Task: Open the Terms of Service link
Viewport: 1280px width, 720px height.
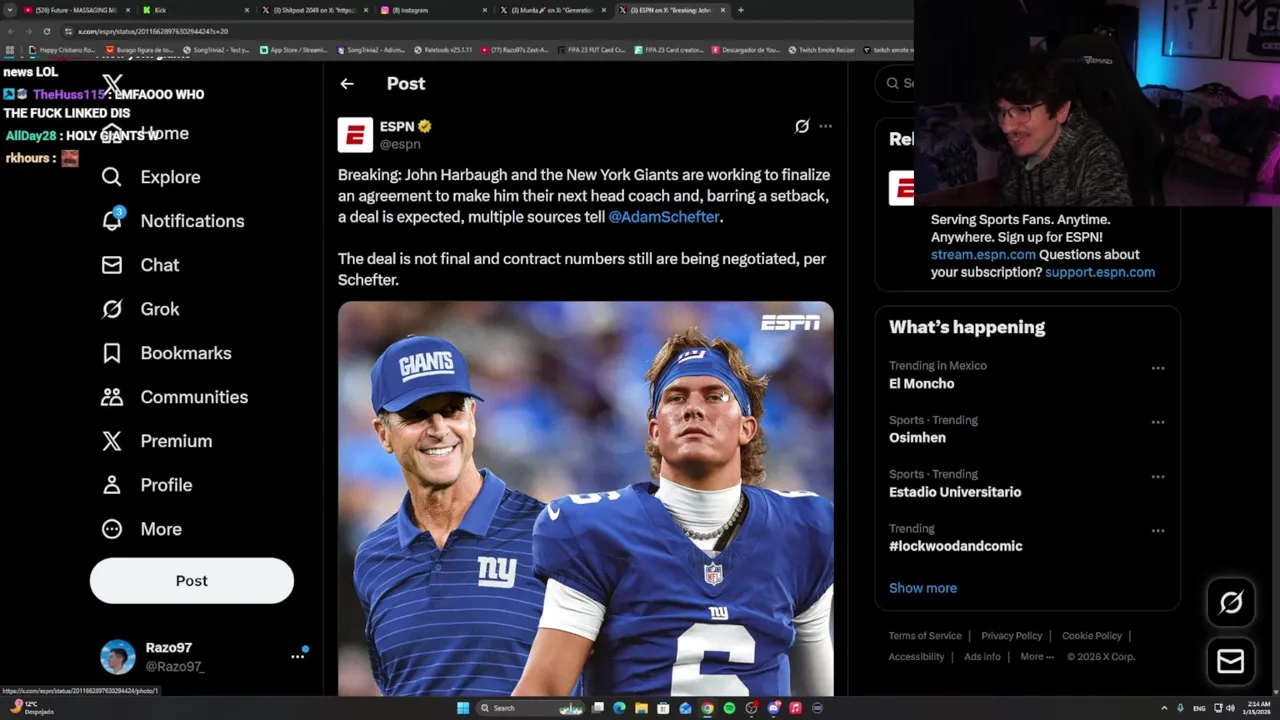Action: coord(925,636)
